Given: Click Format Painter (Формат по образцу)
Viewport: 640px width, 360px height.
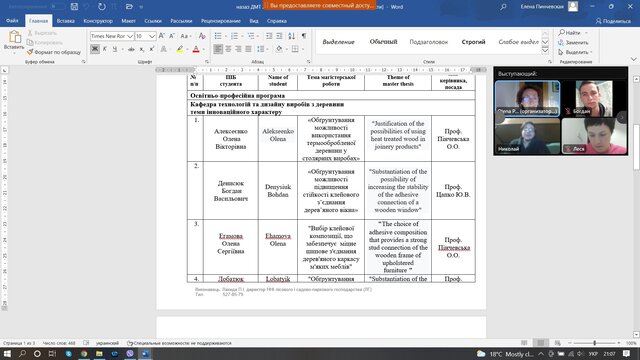Looking at the screenshot, I should pos(53,52).
